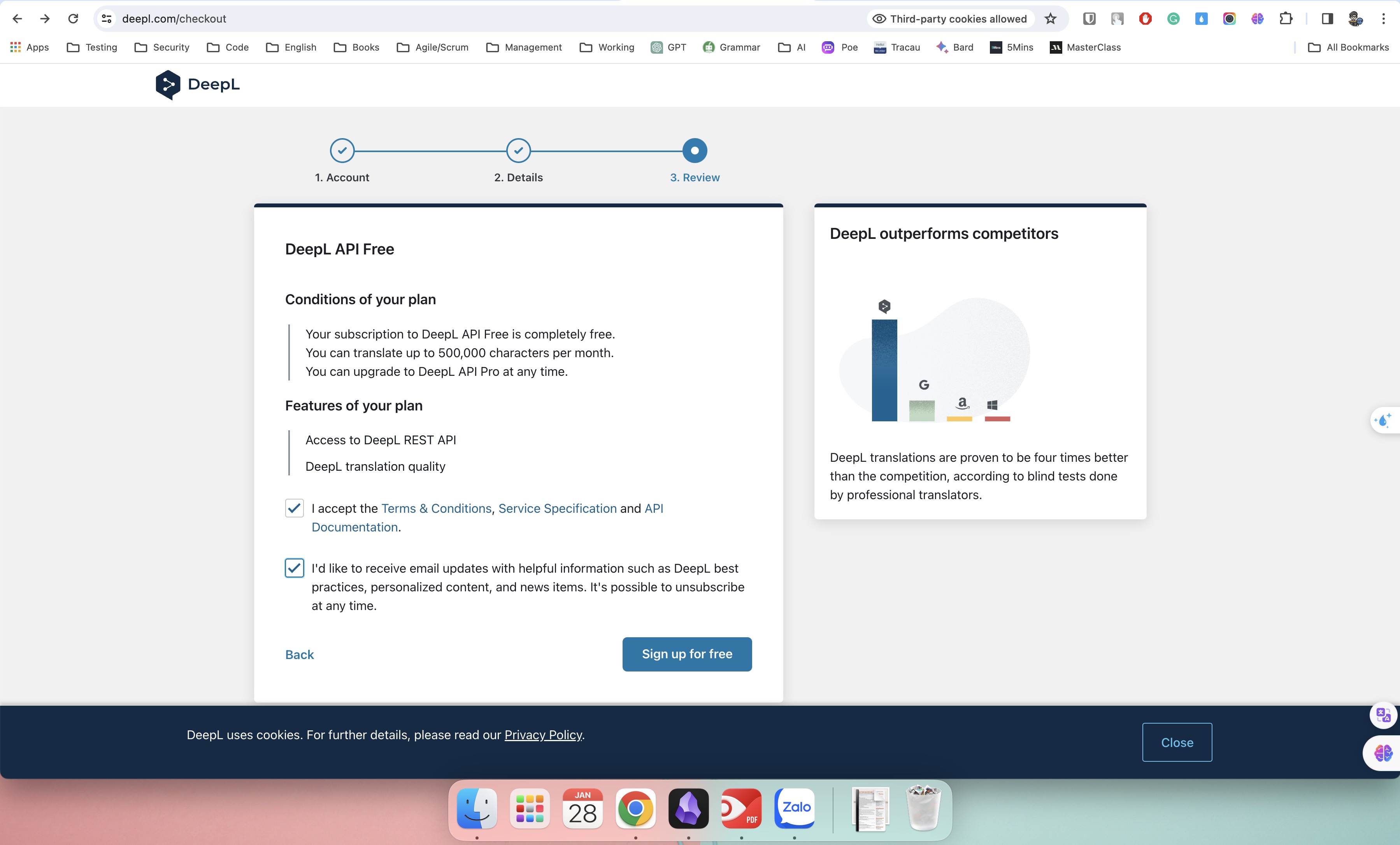Image resolution: width=1400 pixels, height=845 pixels.
Task: Open Launchpad from the dock
Action: pos(530,808)
